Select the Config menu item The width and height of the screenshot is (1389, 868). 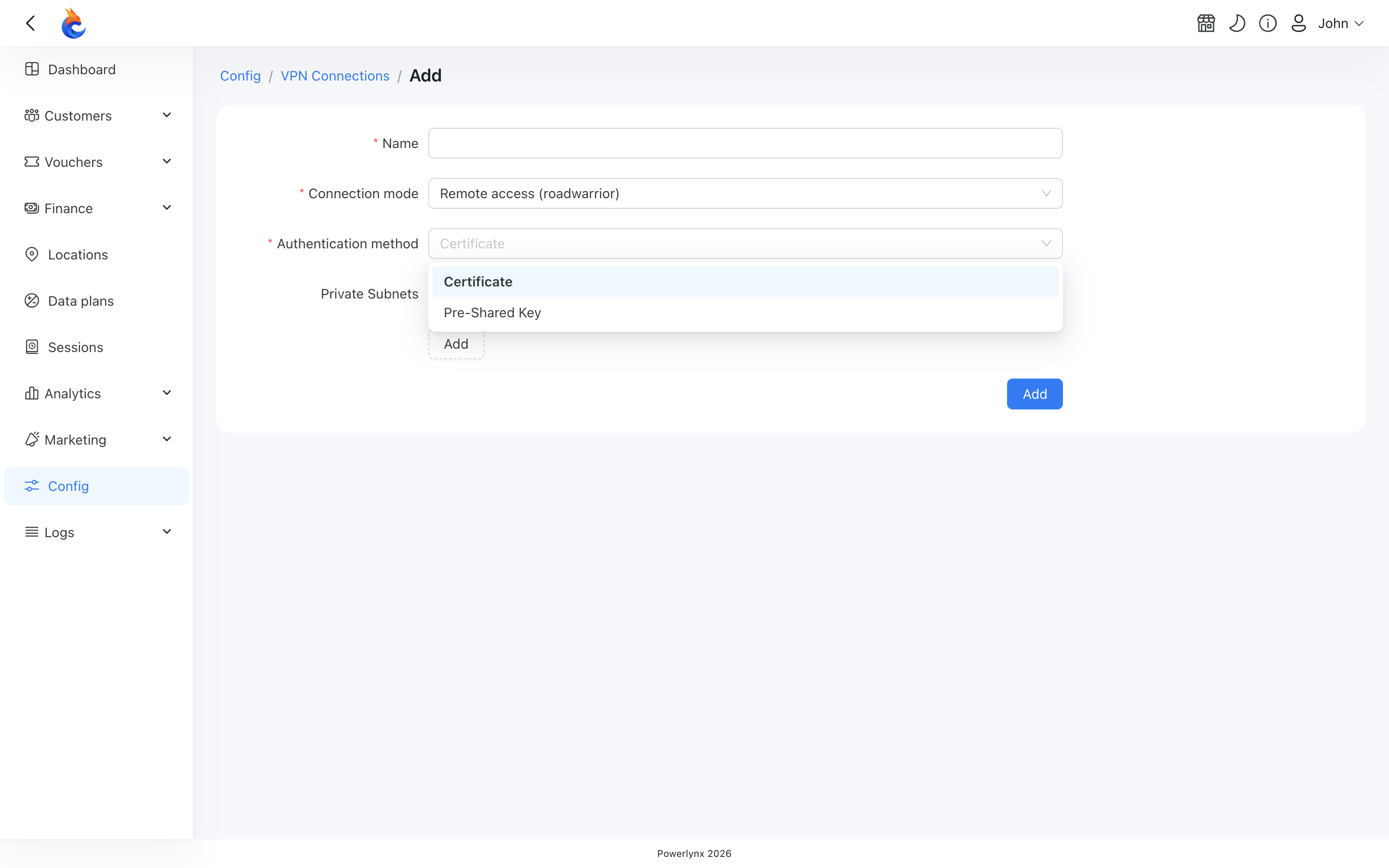click(96, 486)
